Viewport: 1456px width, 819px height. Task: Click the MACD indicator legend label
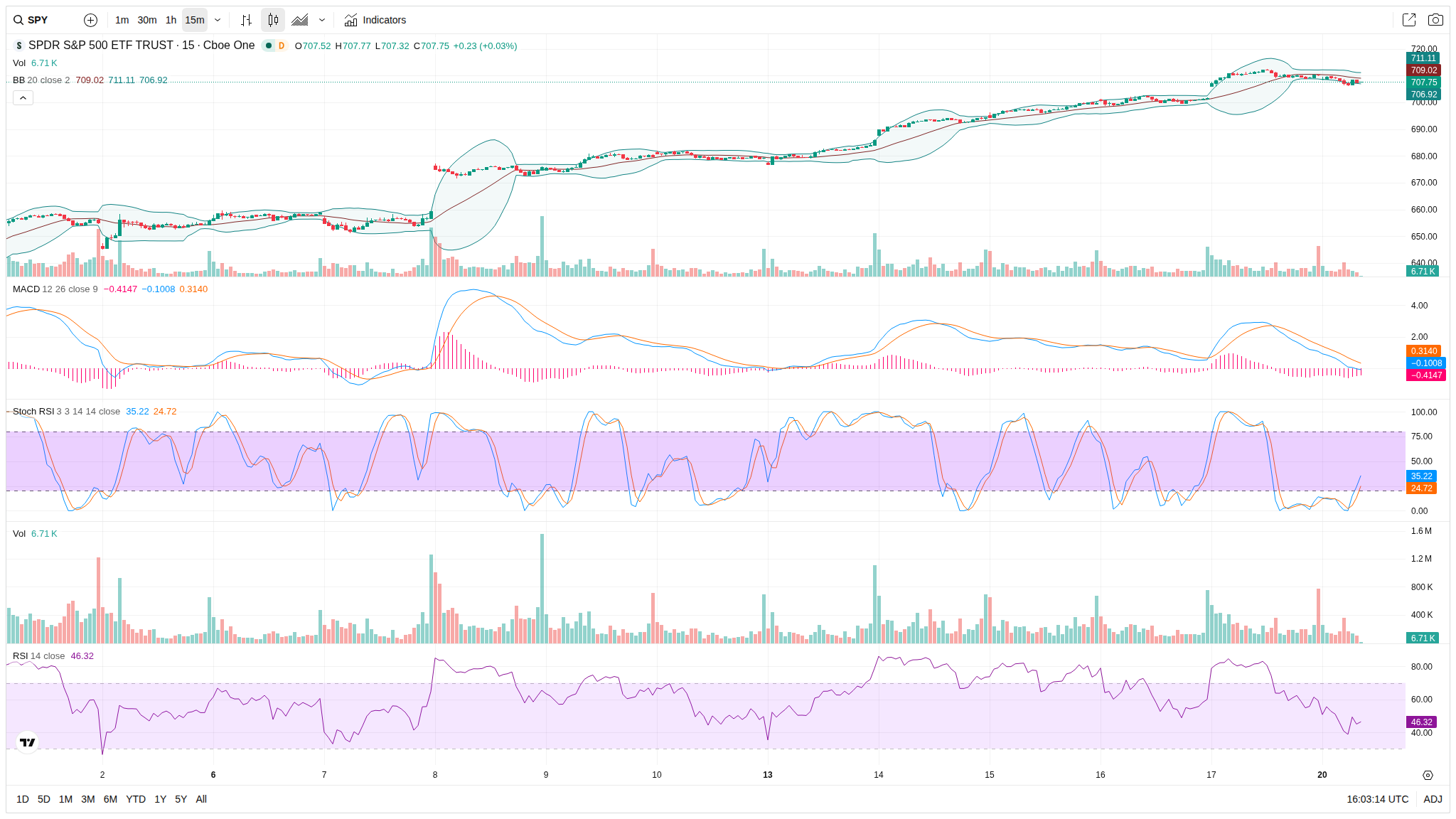tap(26, 289)
